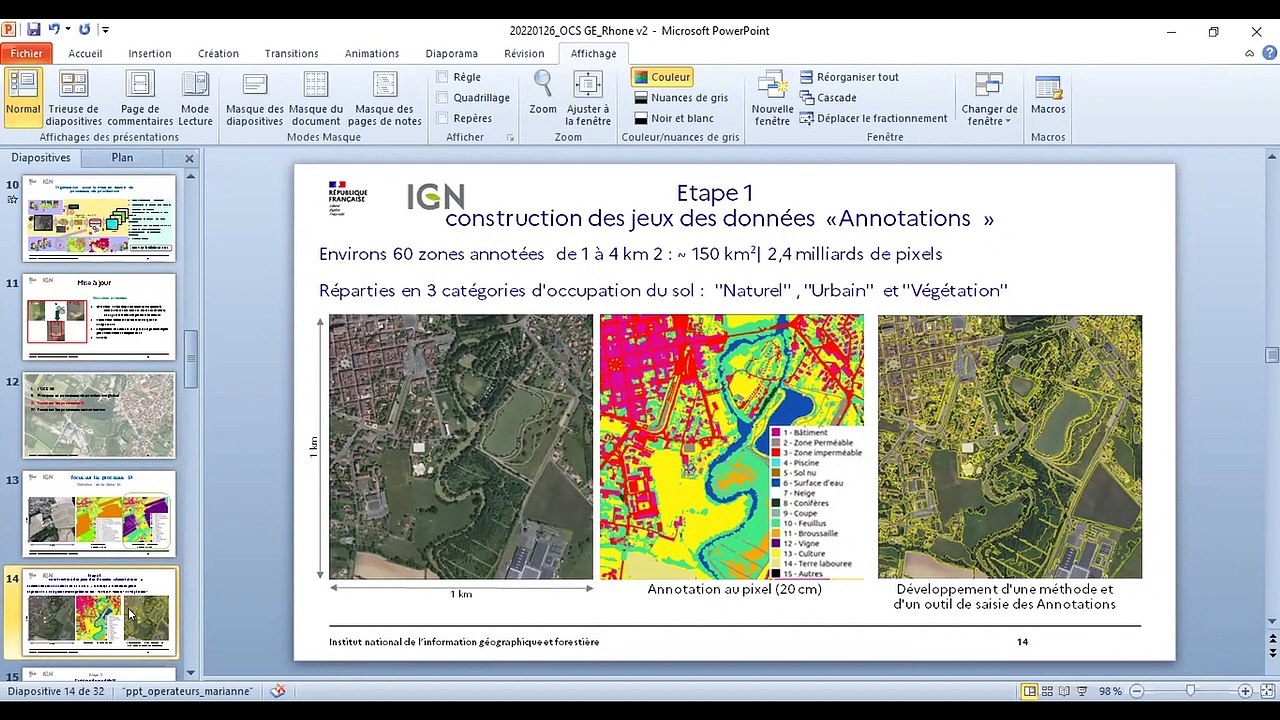Click the Zoom magnifier icon
The height and width of the screenshot is (720, 1280).
click(x=543, y=85)
